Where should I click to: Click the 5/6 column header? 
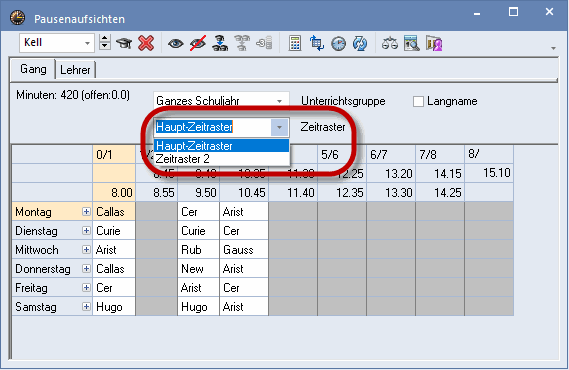(342, 155)
